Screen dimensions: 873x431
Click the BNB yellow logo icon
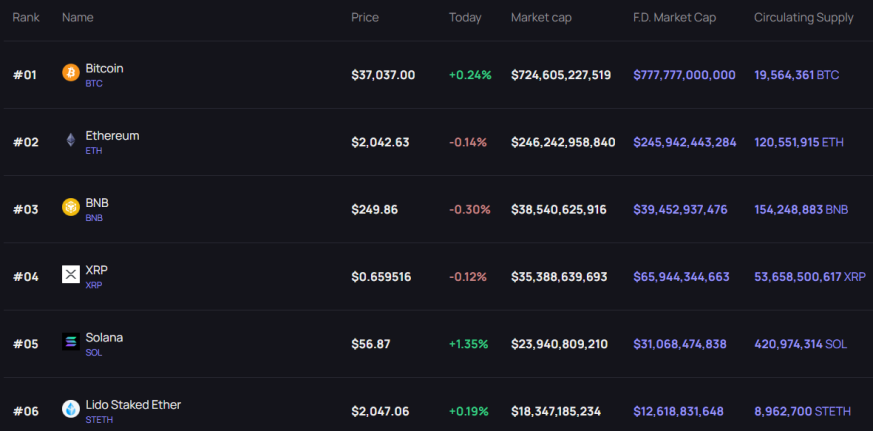(x=71, y=207)
